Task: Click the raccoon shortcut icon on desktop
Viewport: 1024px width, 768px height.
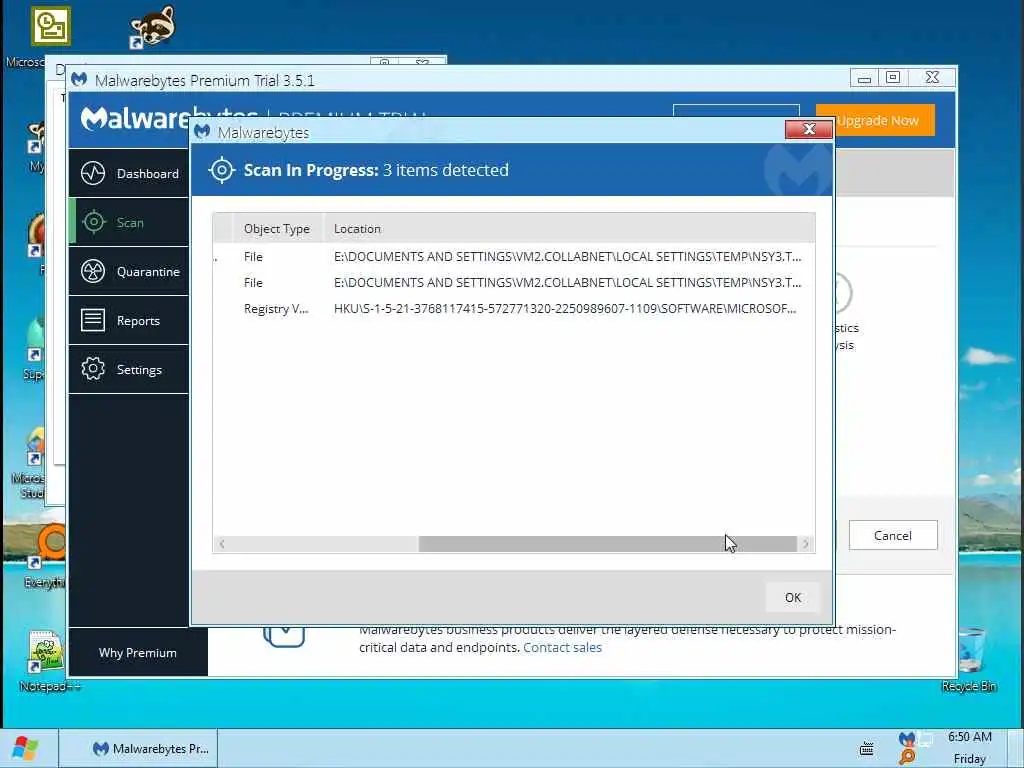Action: (152, 27)
